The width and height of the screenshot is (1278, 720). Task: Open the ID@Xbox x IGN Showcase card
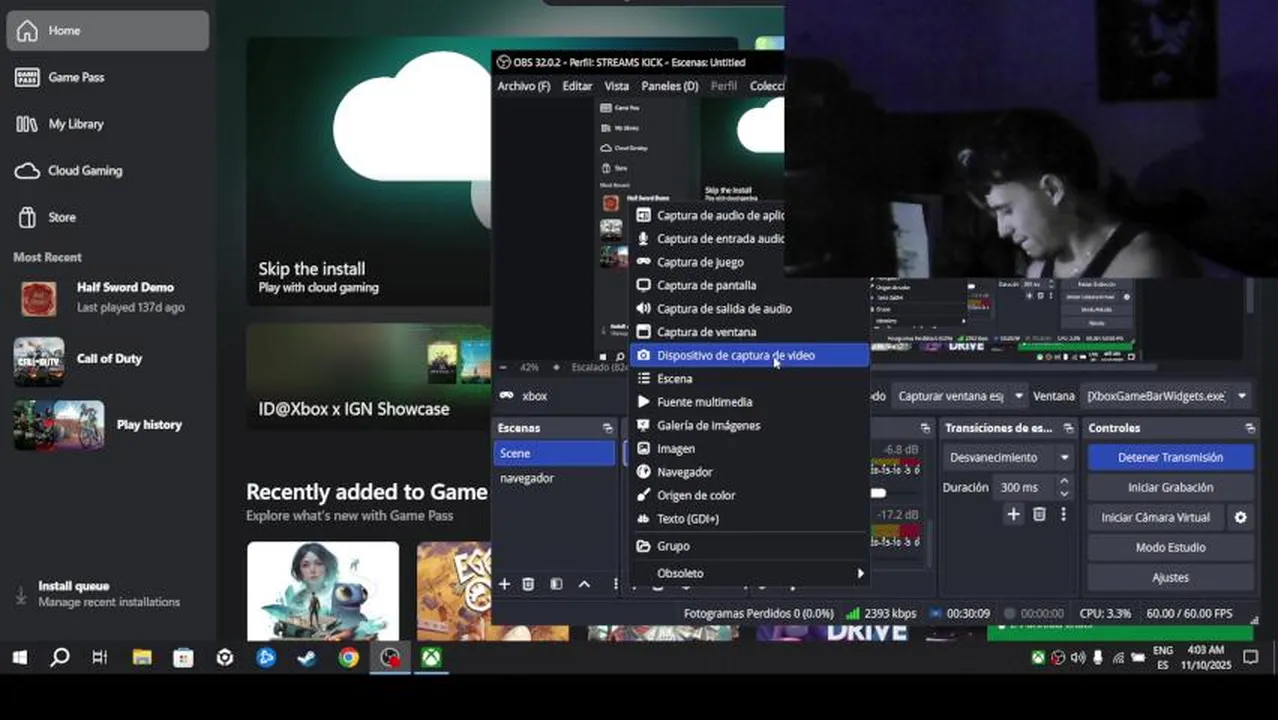click(x=369, y=376)
